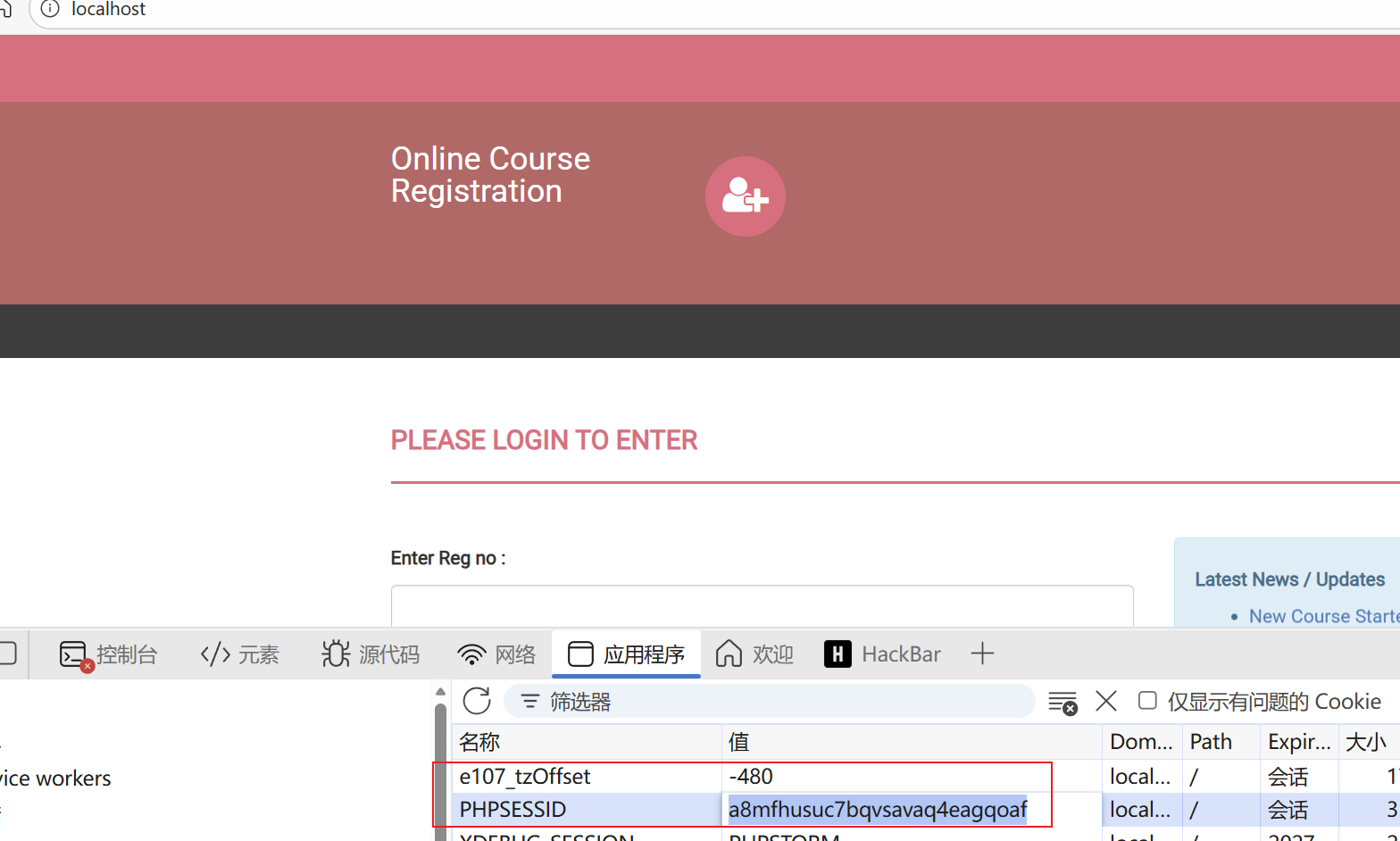The width and height of the screenshot is (1400, 841).
Task: Select Service workers in the sidebar
Action: coord(55,779)
